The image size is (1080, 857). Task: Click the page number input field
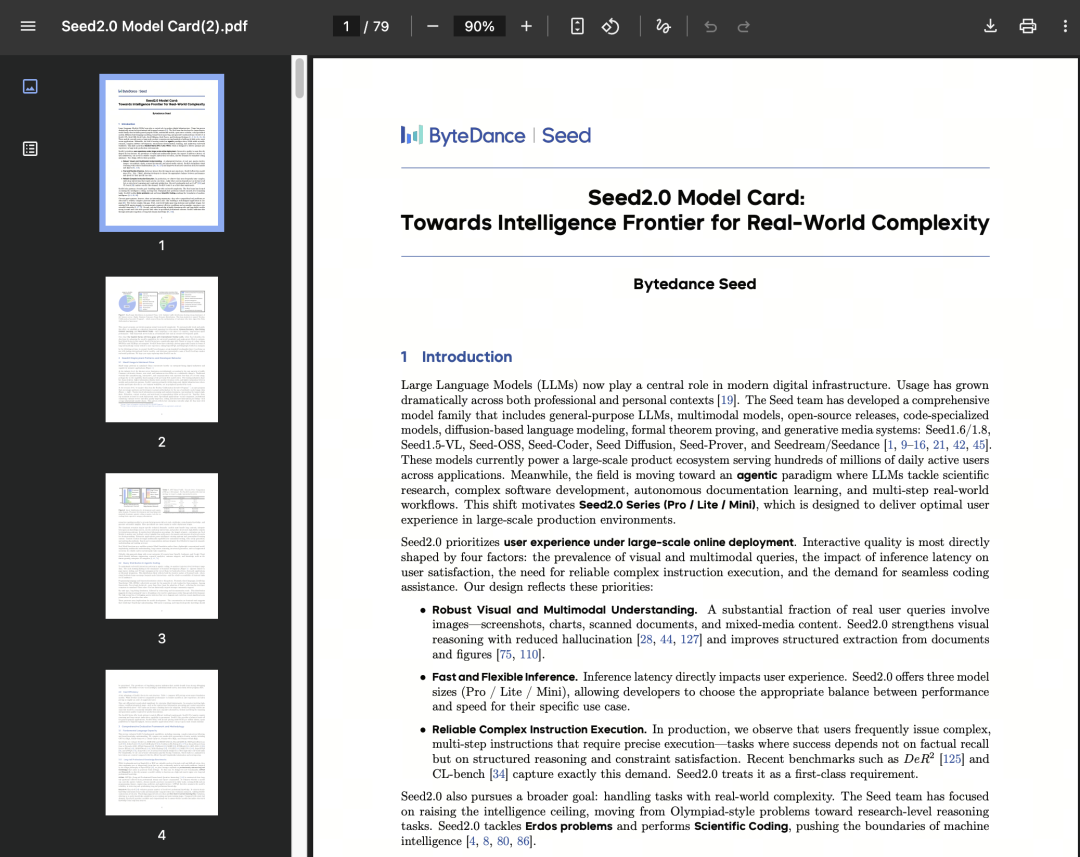click(347, 26)
